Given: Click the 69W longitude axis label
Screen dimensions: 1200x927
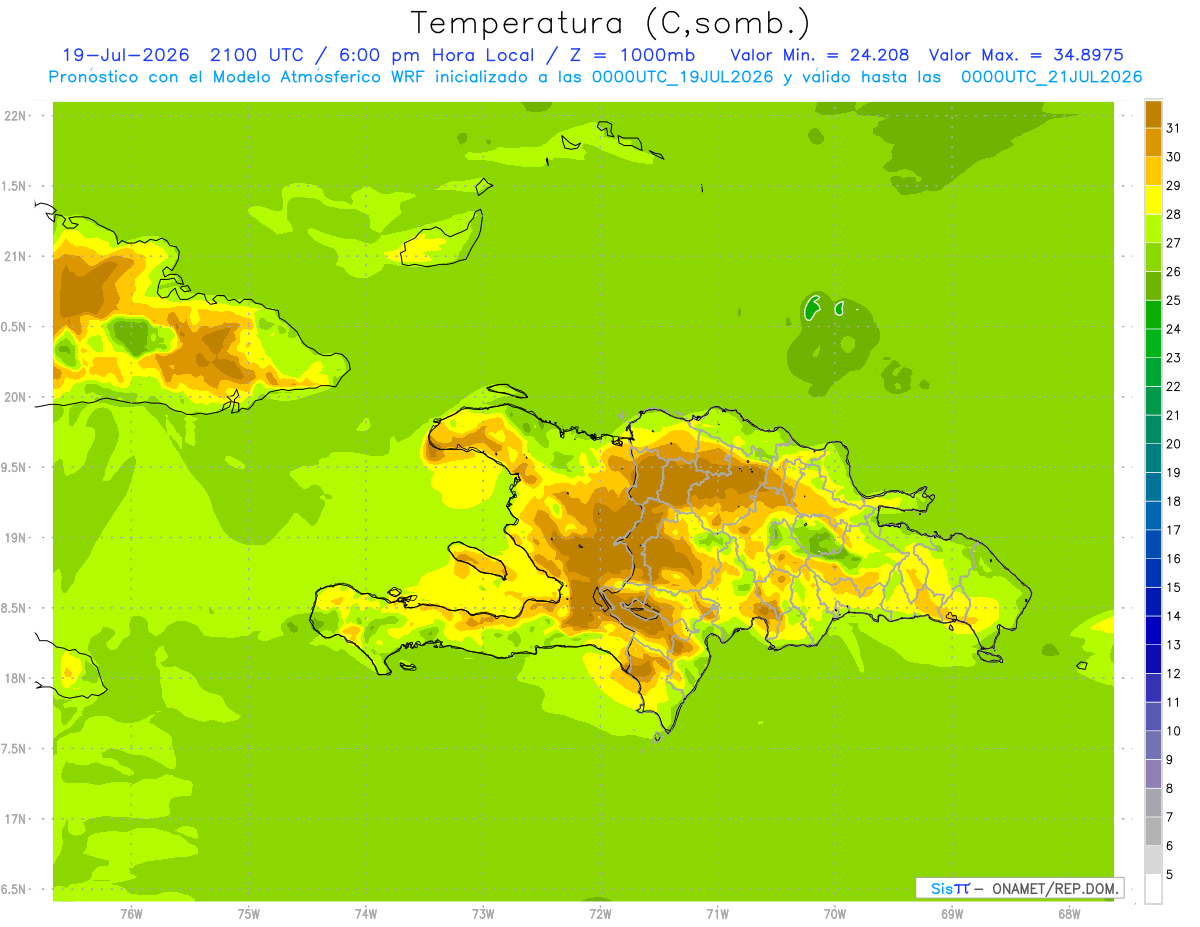Looking at the screenshot, I should click(x=952, y=914).
